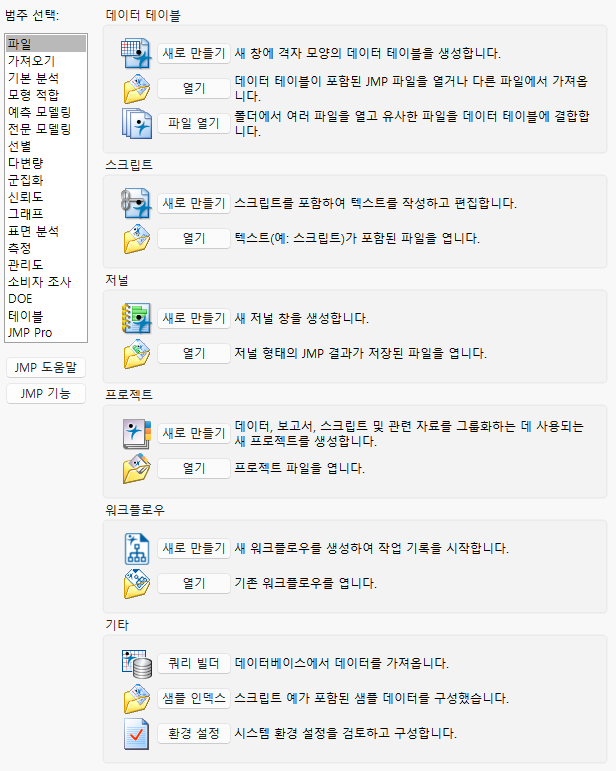Image resolution: width=616 pixels, height=771 pixels.
Task: Select JMP Pro category
Action: coord(46,333)
